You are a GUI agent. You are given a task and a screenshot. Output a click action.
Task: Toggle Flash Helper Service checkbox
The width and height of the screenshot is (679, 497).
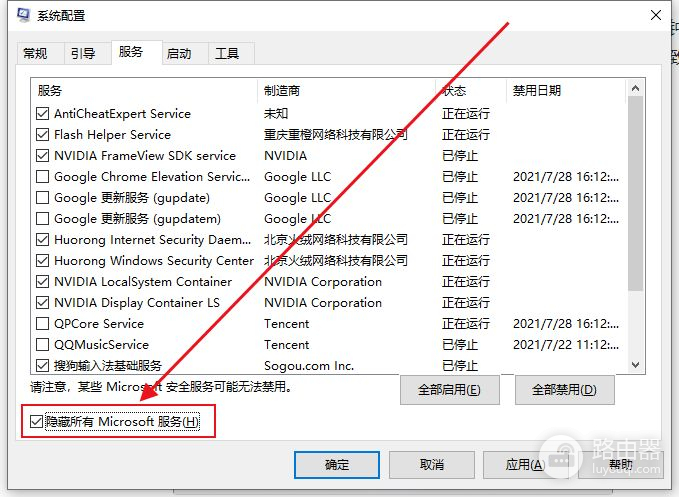(42, 135)
